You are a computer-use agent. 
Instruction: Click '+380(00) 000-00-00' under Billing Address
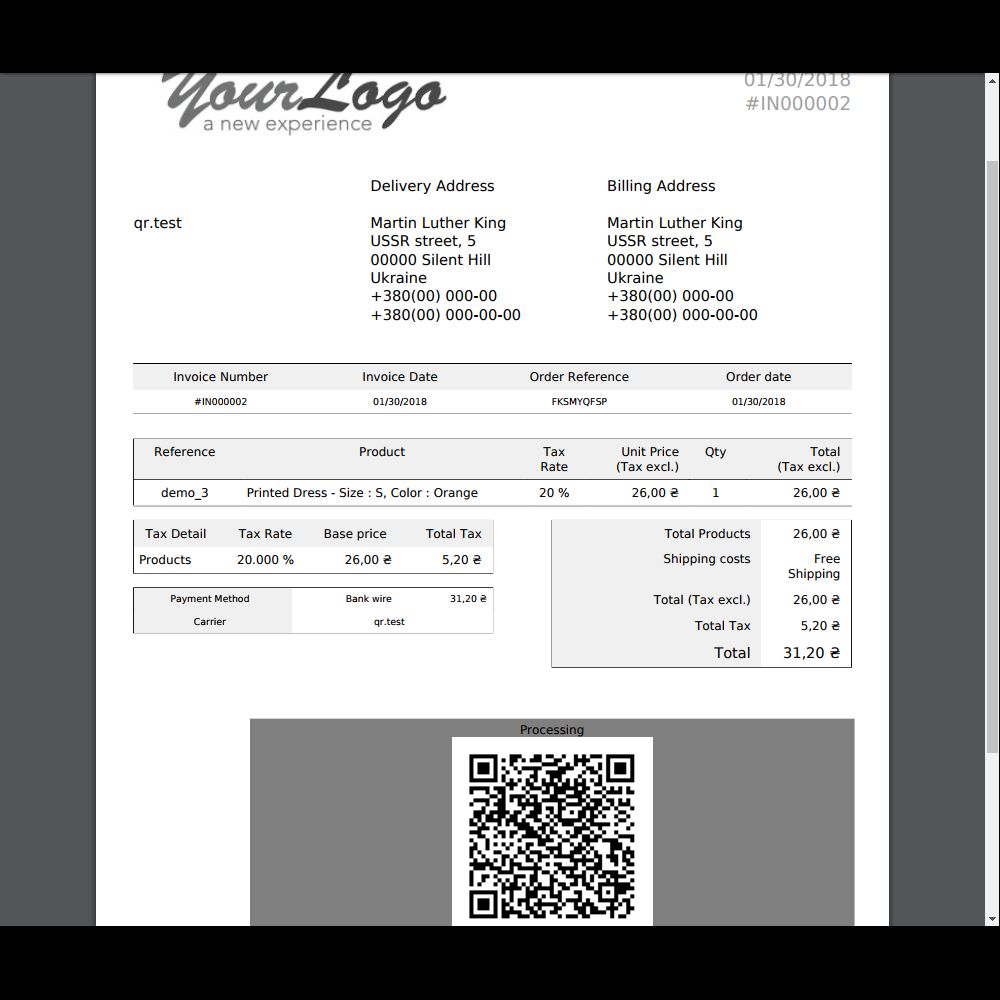click(x=682, y=315)
